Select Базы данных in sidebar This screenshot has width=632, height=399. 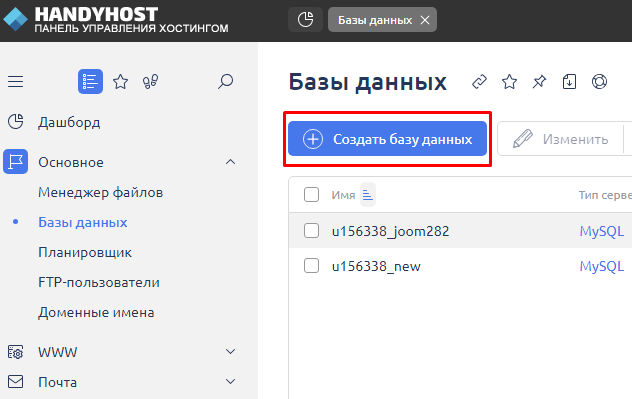83,222
